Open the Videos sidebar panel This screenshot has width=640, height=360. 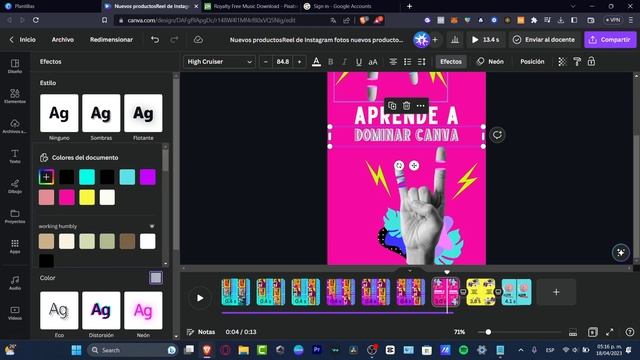pos(15,313)
